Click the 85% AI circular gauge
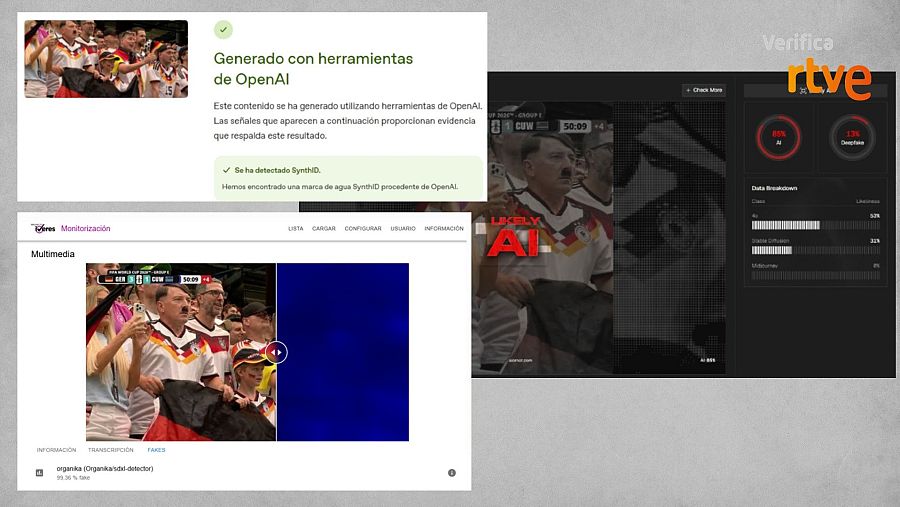Viewport: 900px width, 507px height. 778,138
